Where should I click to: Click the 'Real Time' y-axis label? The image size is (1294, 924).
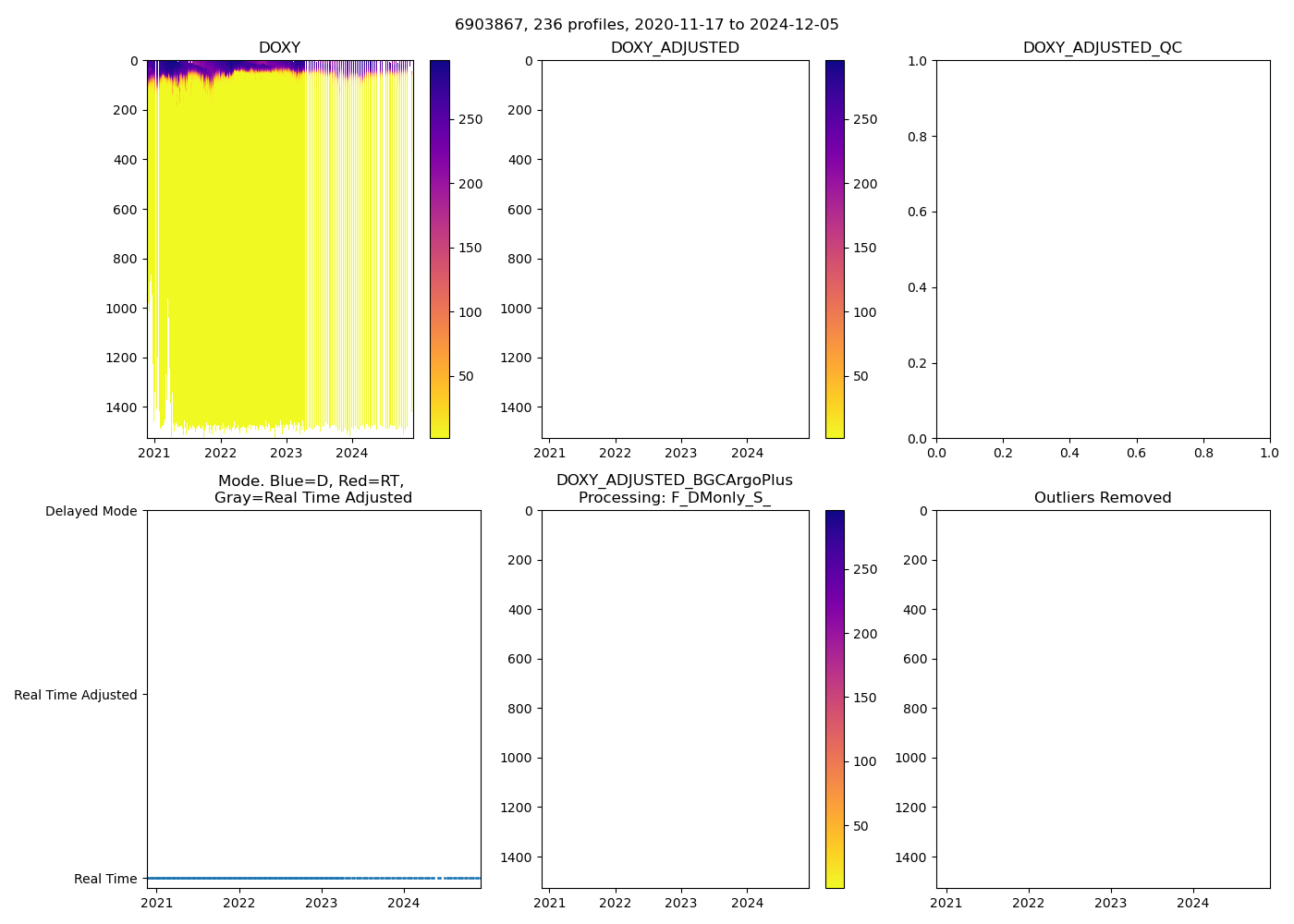[x=105, y=879]
